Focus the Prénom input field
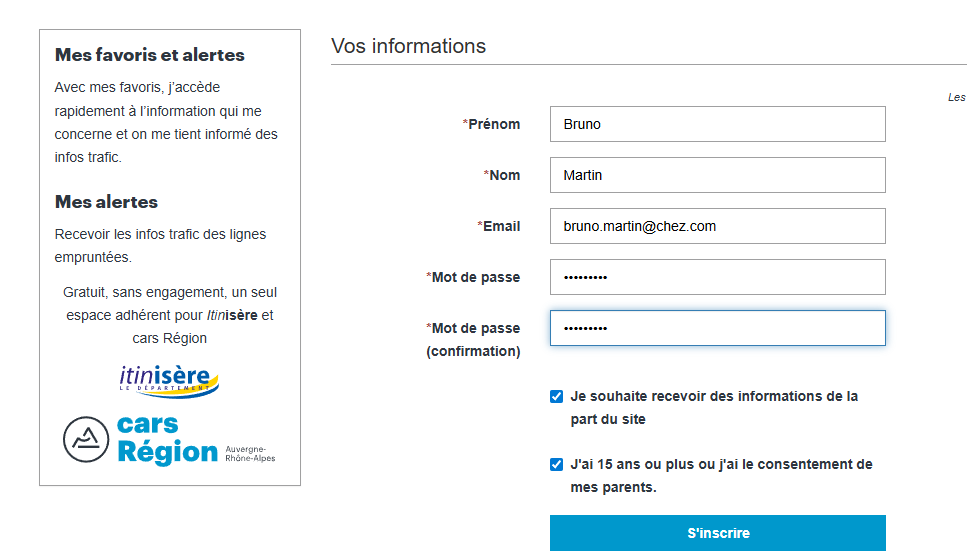This screenshot has height=555, width=967. 717,124
